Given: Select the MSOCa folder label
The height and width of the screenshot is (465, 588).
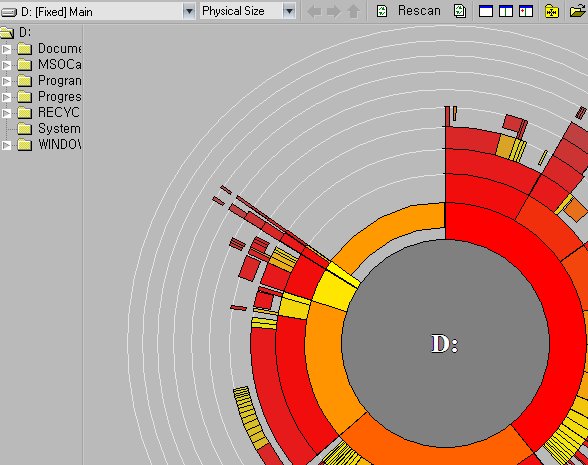Looking at the screenshot, I should (59, 65).
